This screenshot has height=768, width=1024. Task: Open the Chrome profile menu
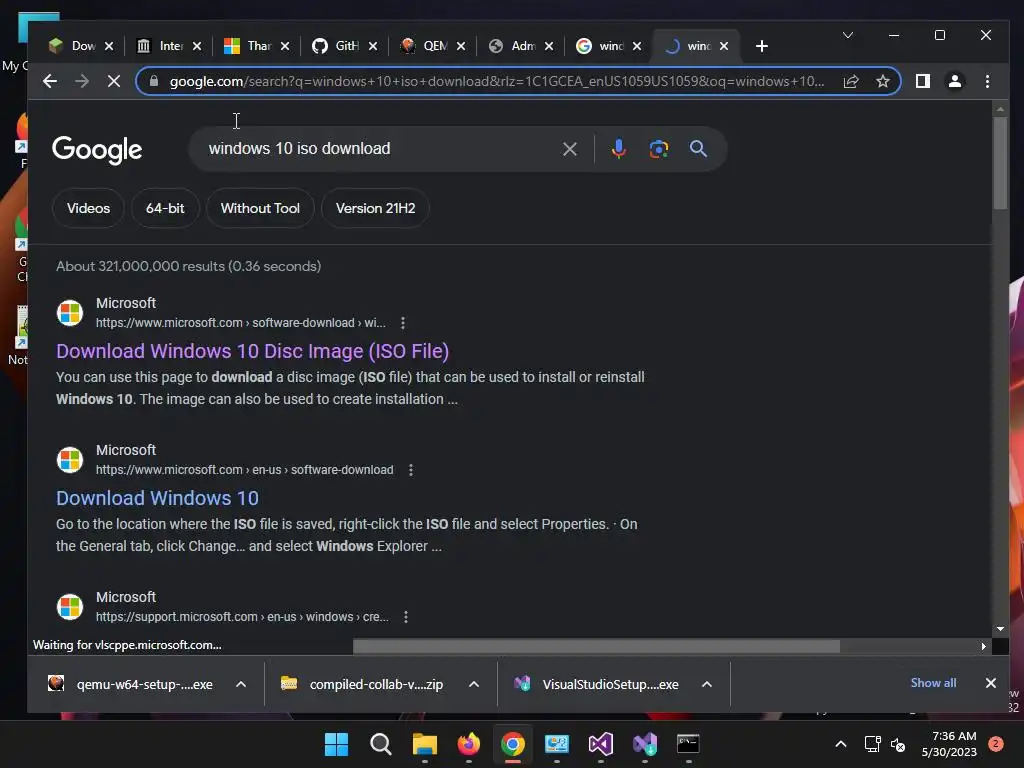pyautogui.click(x=955, y=81)
